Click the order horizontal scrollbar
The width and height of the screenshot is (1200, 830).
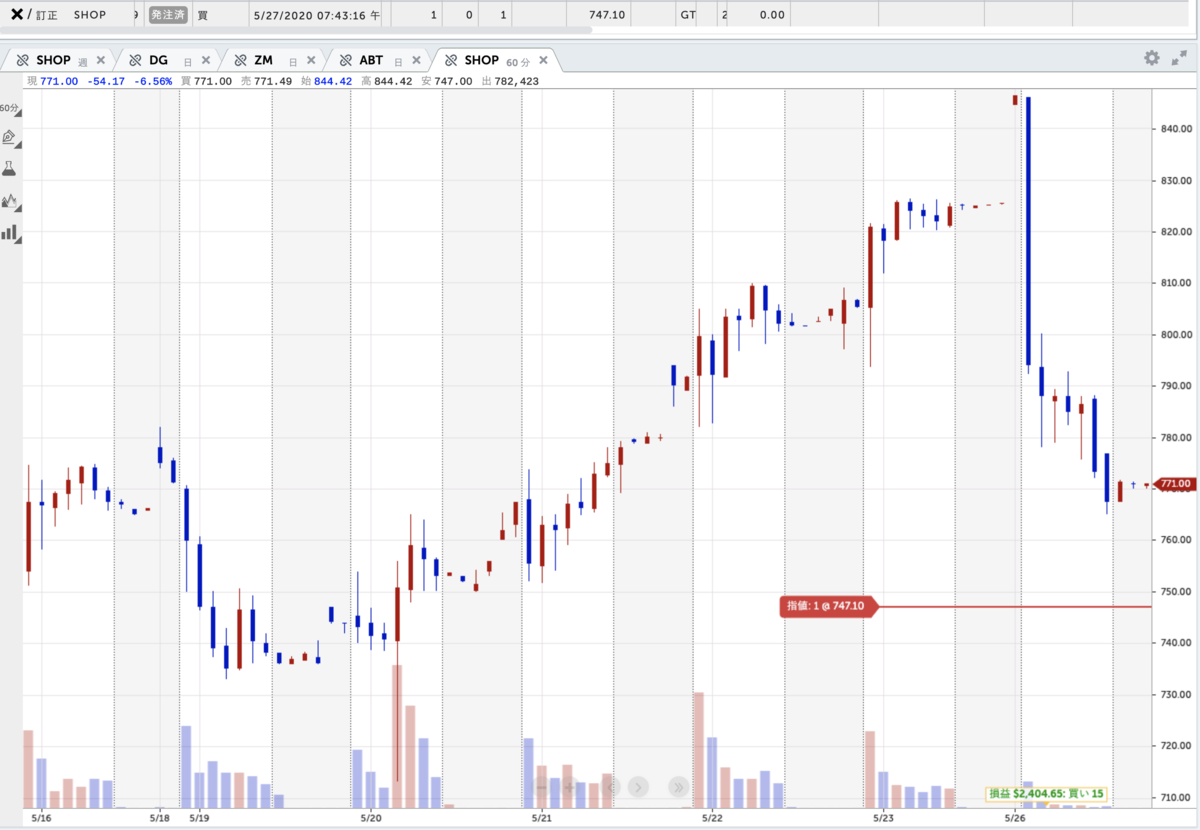pos(296,29)
